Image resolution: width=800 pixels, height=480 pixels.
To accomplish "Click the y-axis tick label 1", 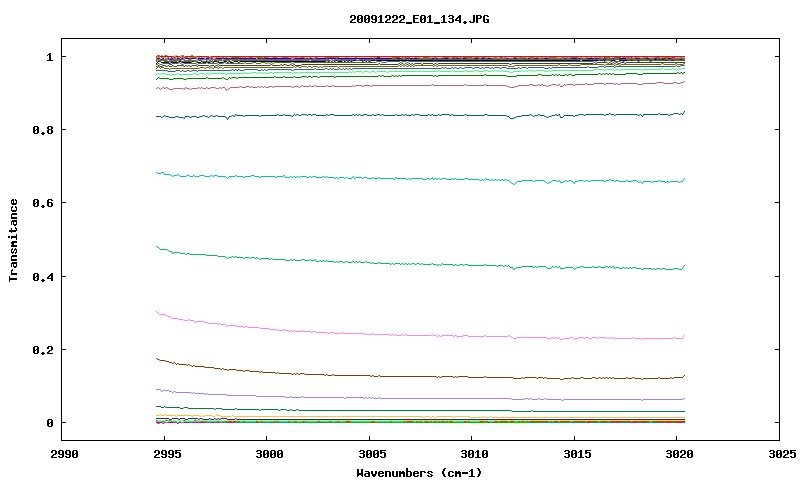I will point(49,57).
